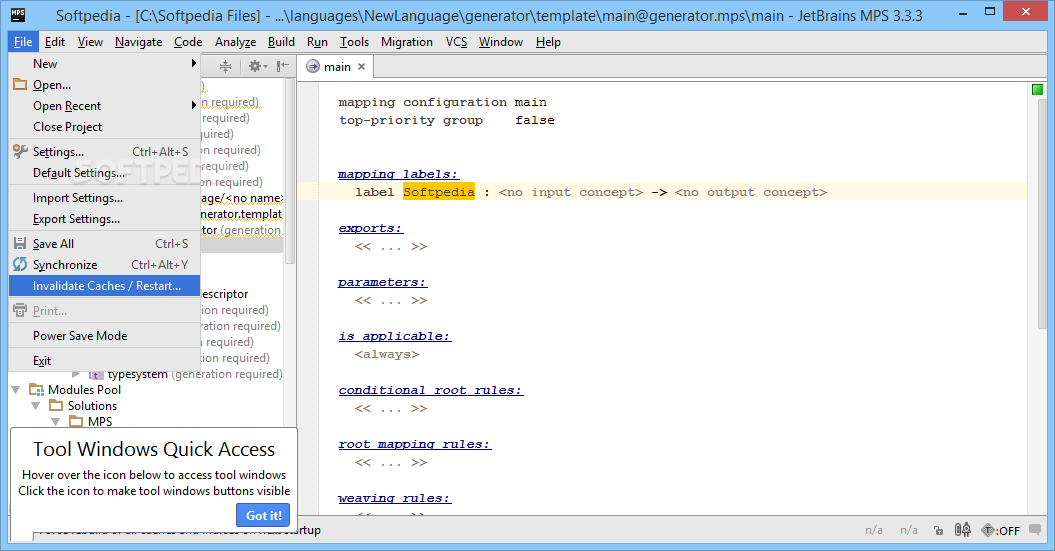Viewport: 1055px width, 551px height.
Task: Choose Synchronize in the File menu
Action: 104,264
